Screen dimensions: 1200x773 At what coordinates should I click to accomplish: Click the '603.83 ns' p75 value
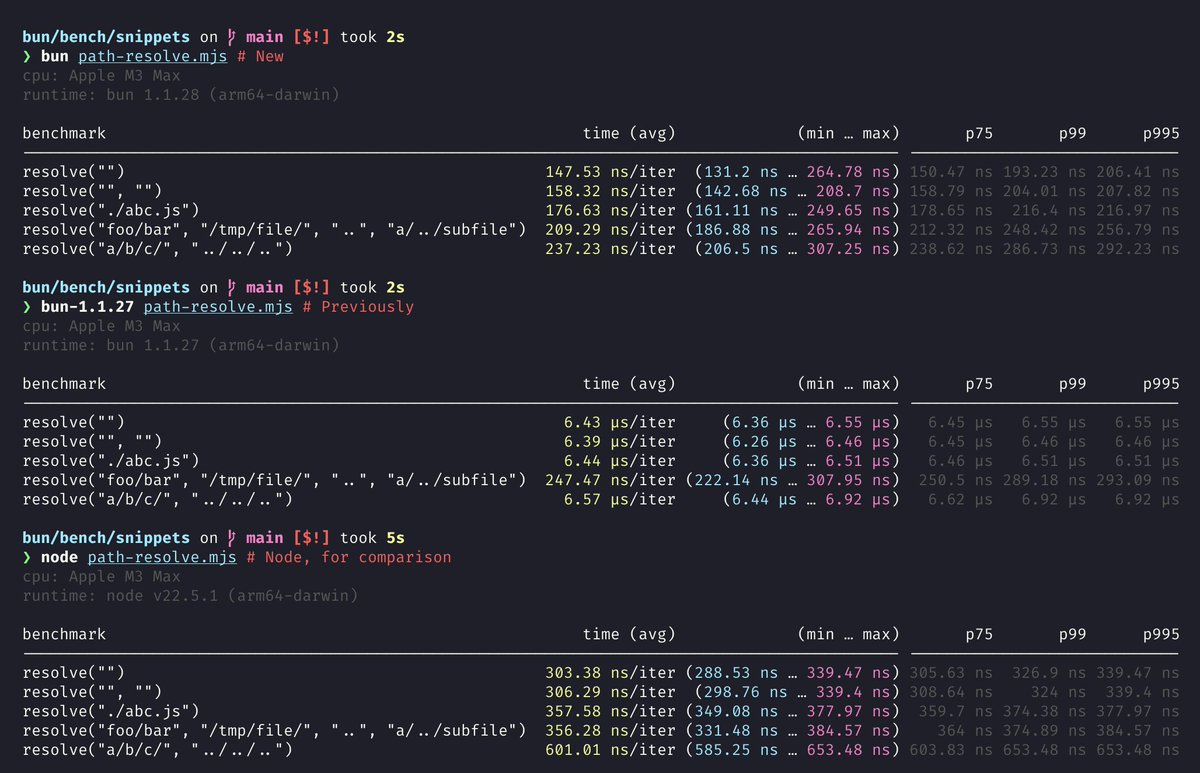pyautogui.click(x=951, y=749)
